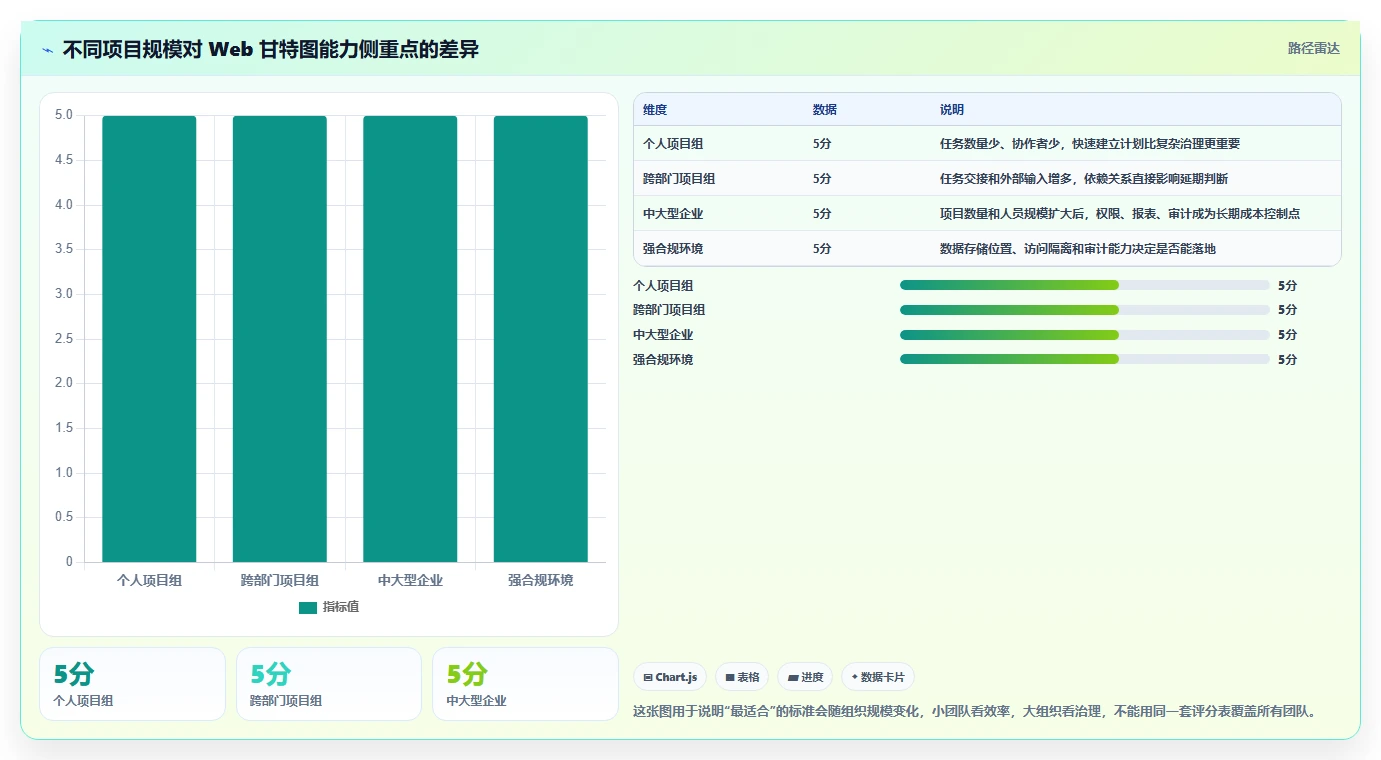
Task: Click the 2.5 tick on the y-axis
Action: [x=63, y=339]
